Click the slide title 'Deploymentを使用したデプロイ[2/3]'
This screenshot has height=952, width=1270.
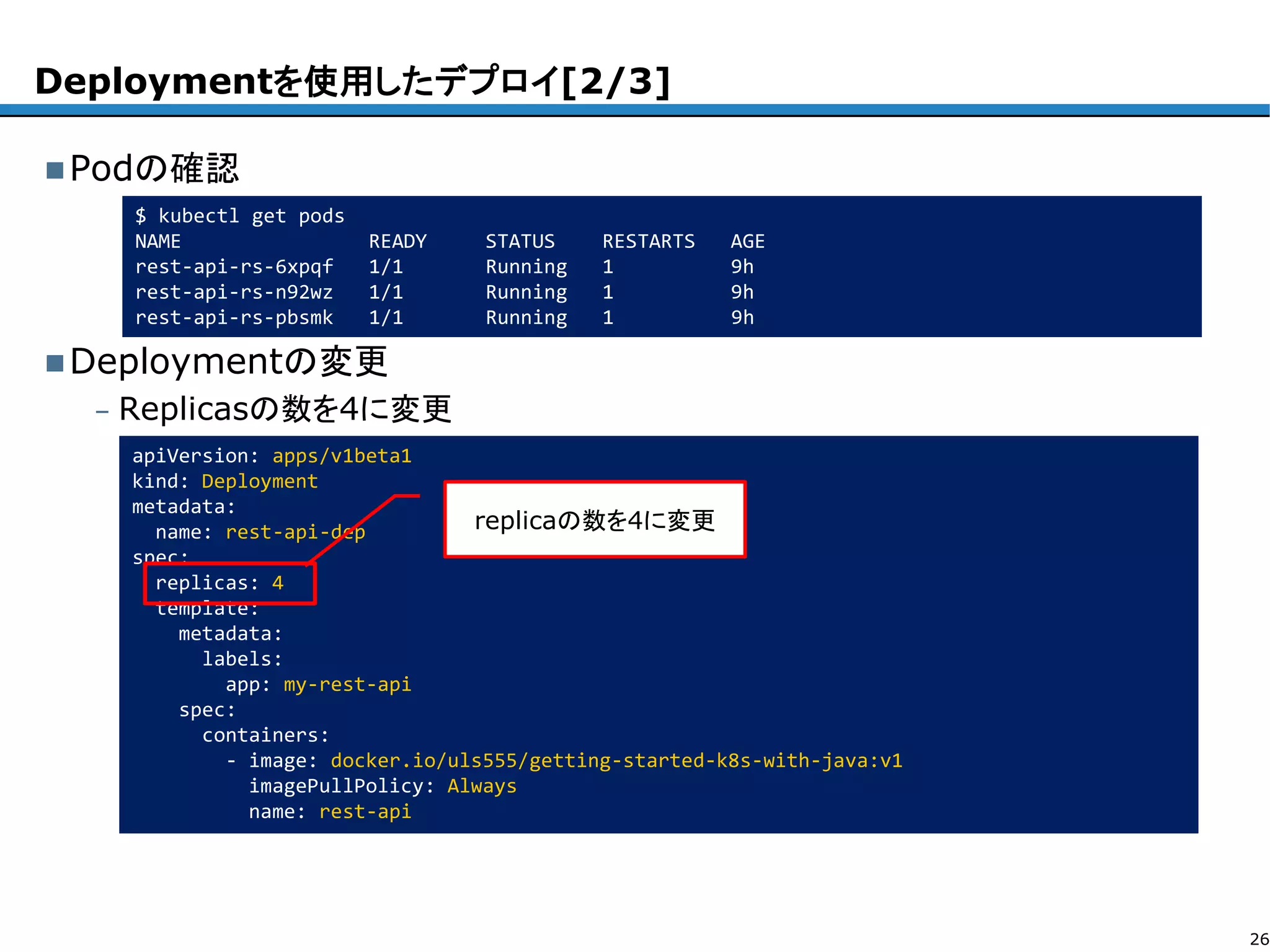click(353, 81)
